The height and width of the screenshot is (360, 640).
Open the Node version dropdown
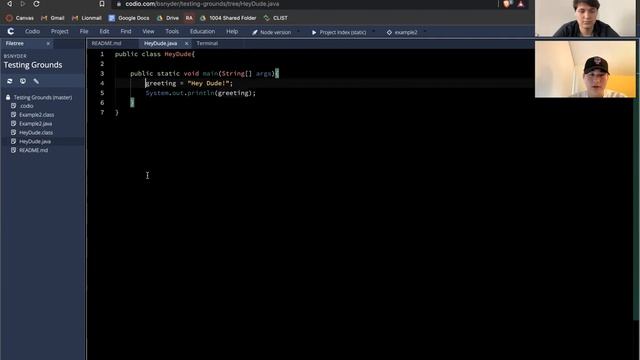pyautogui.click(x=275, y=32)
